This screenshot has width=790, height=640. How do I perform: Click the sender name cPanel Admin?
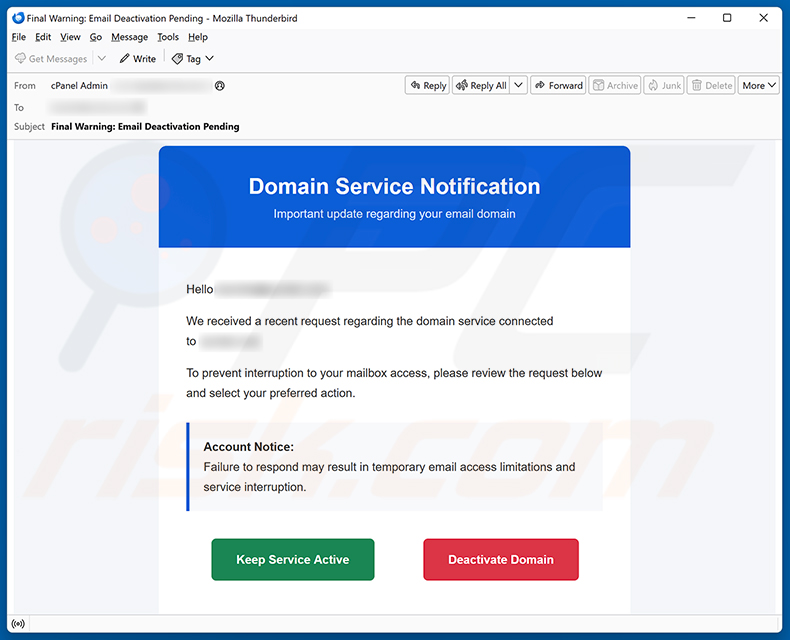coord(79,86)
